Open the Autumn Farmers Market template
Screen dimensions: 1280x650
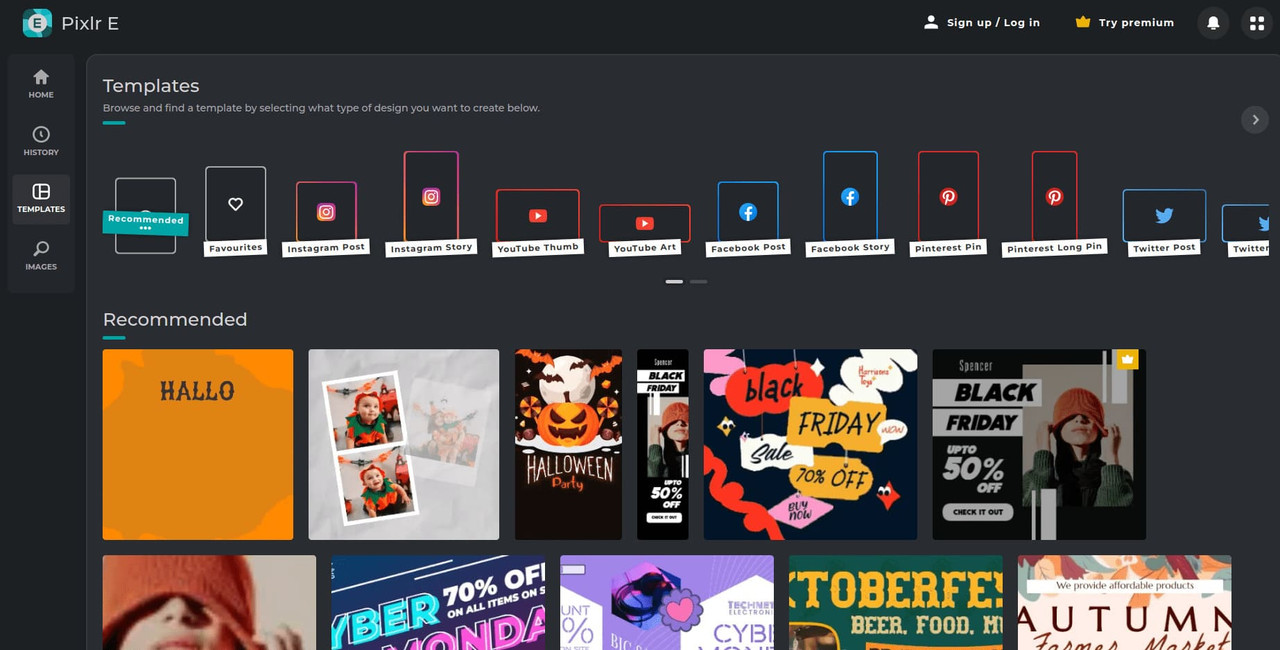coord(1125,603)
